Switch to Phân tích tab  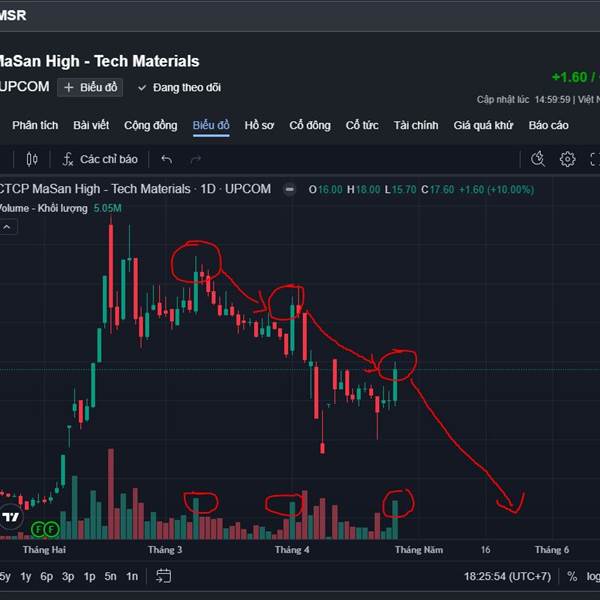35,125
